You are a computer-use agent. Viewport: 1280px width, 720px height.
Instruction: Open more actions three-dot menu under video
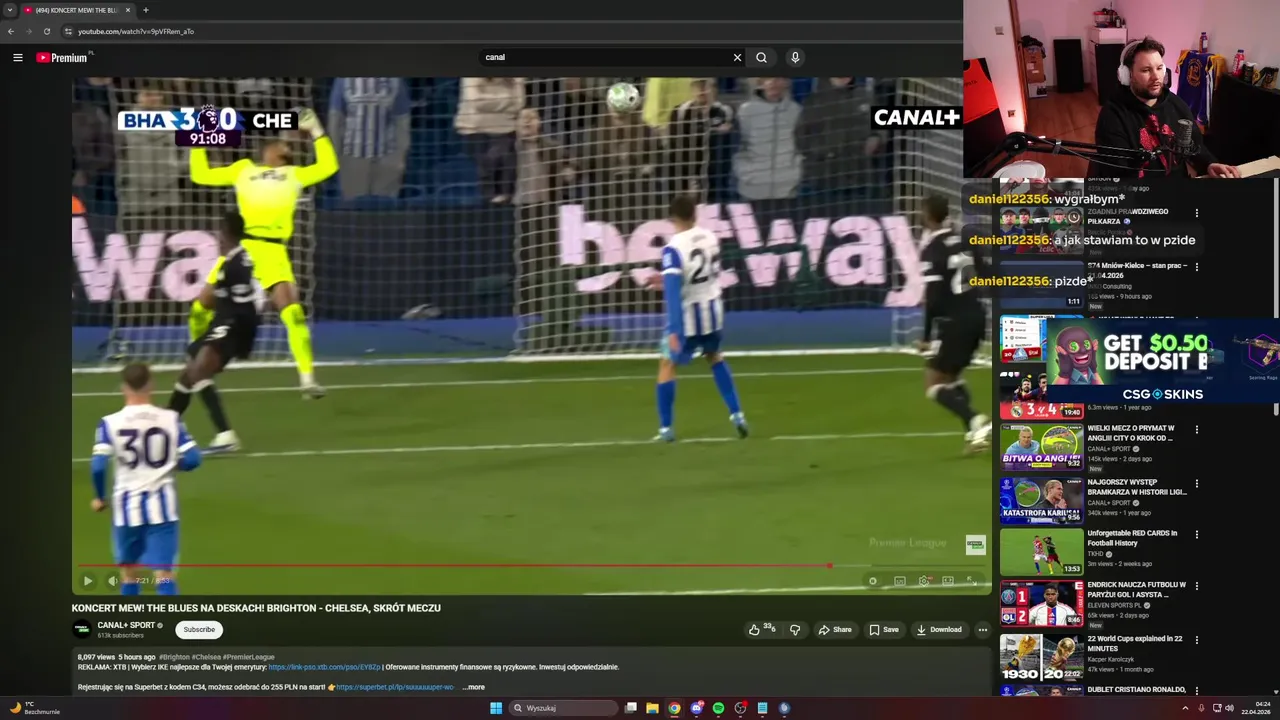coord(982,629)
